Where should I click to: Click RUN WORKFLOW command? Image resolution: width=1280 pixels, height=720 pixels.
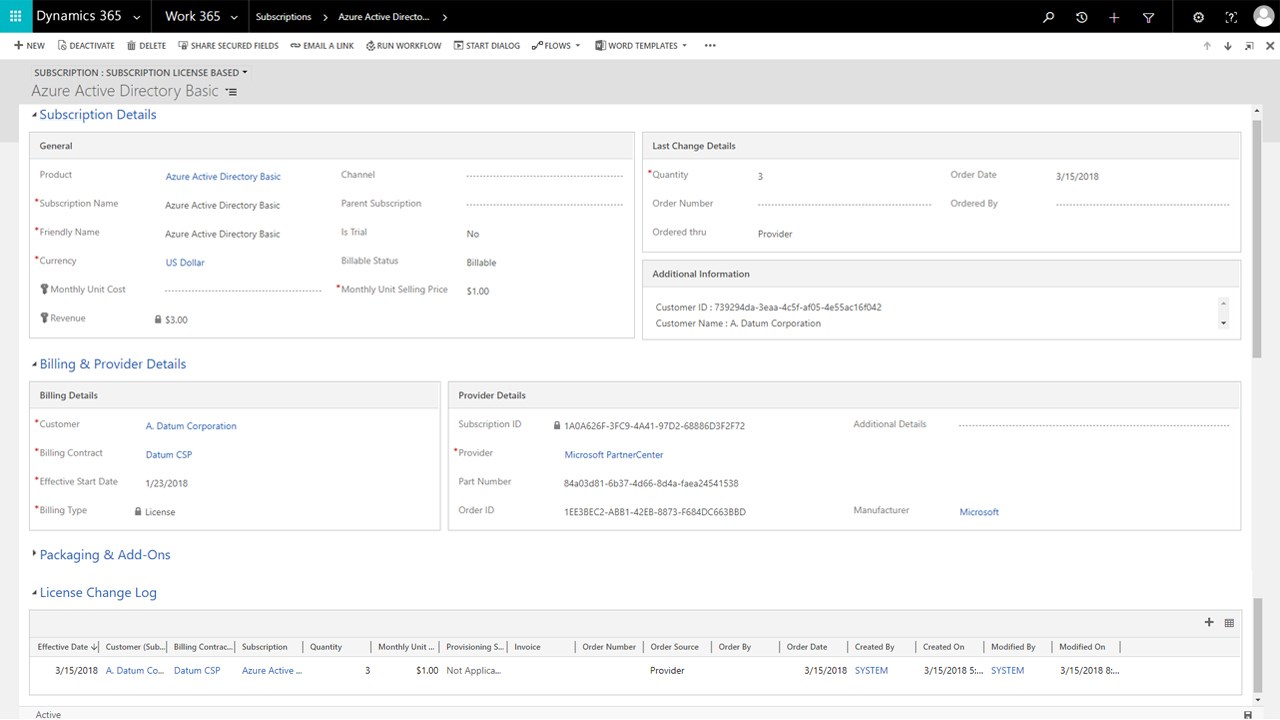403,46
